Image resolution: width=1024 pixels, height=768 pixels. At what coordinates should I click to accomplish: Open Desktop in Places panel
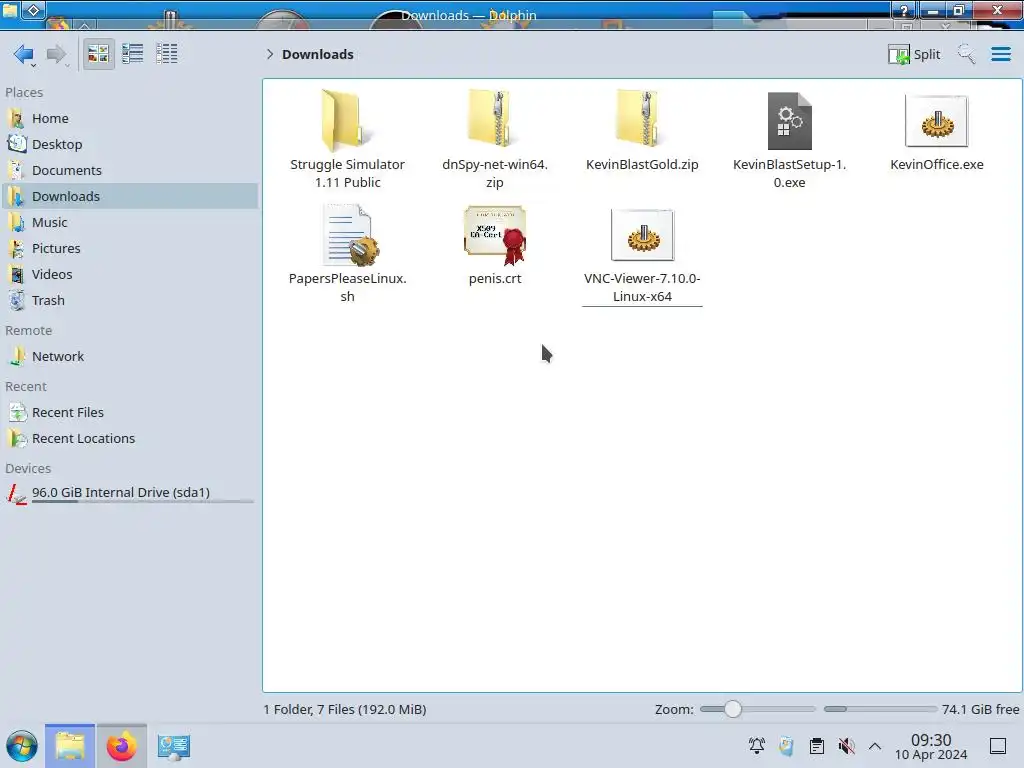(x=130, y=144)
